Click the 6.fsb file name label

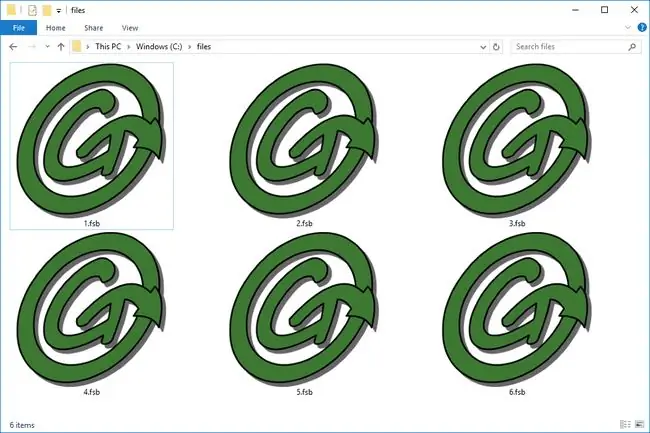(x=517, y=392)
